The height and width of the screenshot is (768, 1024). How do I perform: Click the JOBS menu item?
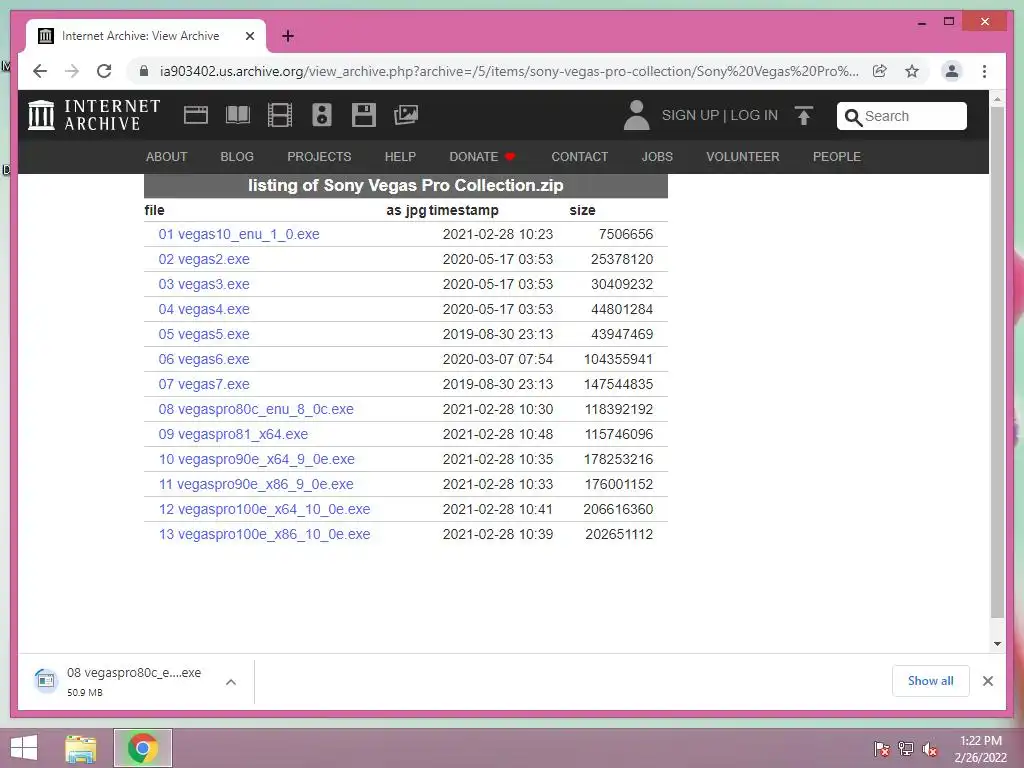[x=657, y=157]
